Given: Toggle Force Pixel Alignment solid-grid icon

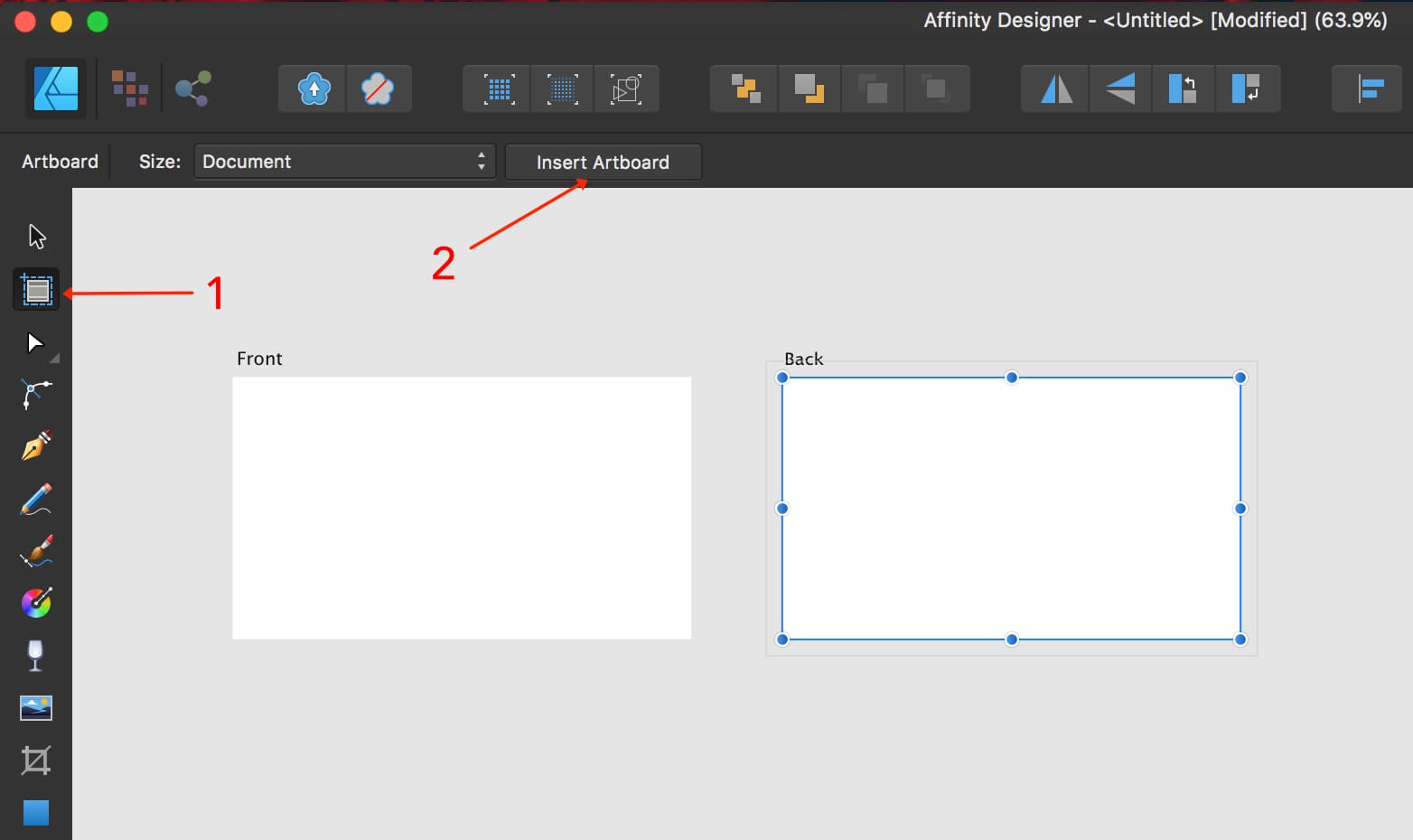Looking at the screenshot, I should click(x=498, y=89).
